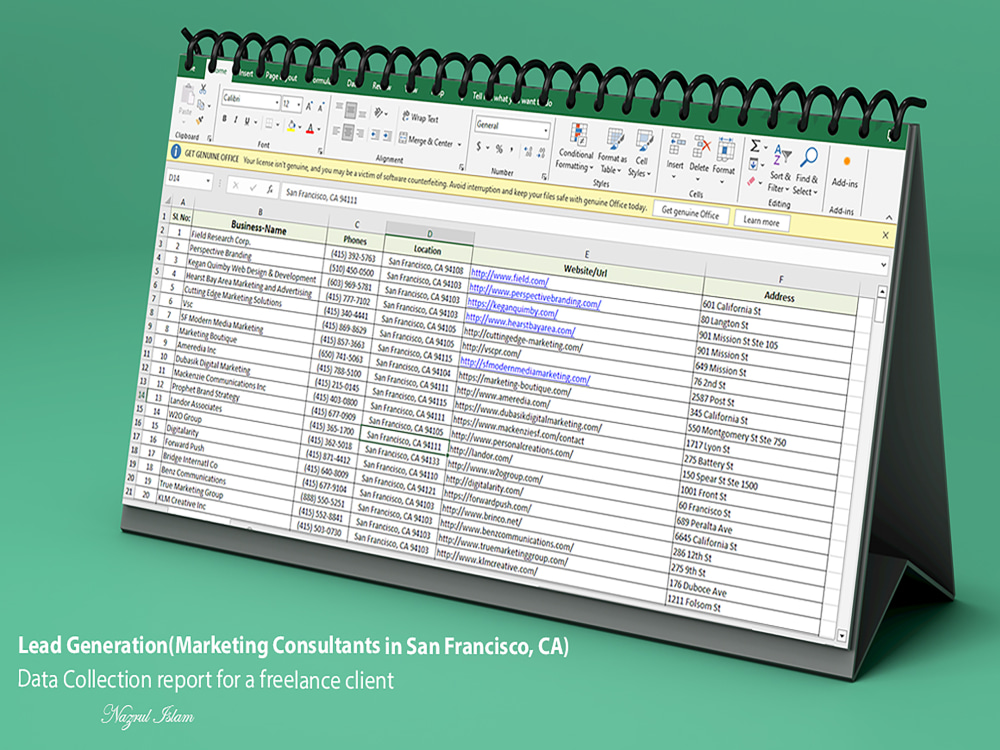This screenshot has width=1000, height=750.
Task: Open Conditional Formatting menu
Action: point(577,146)
